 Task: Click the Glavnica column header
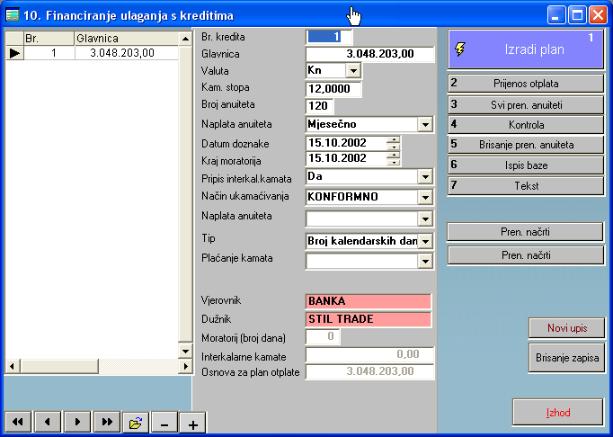(x=126, y=38)
